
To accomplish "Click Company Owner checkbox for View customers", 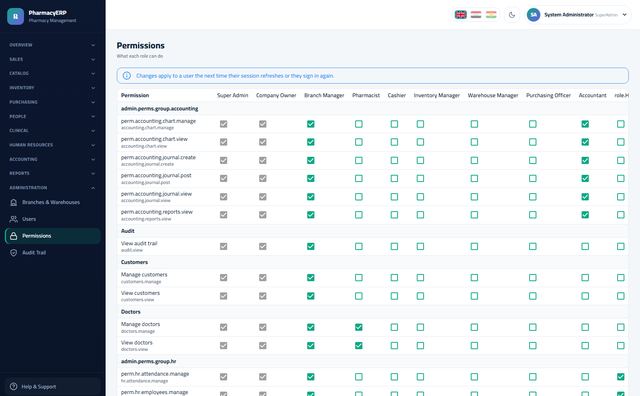I will click(262, 296).
